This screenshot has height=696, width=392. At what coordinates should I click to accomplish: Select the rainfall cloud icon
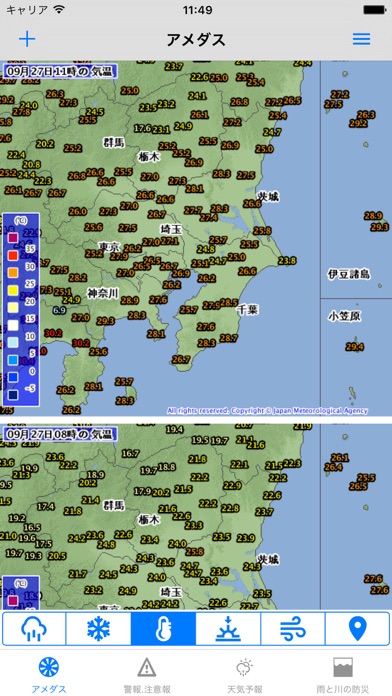tap(34, 629)
